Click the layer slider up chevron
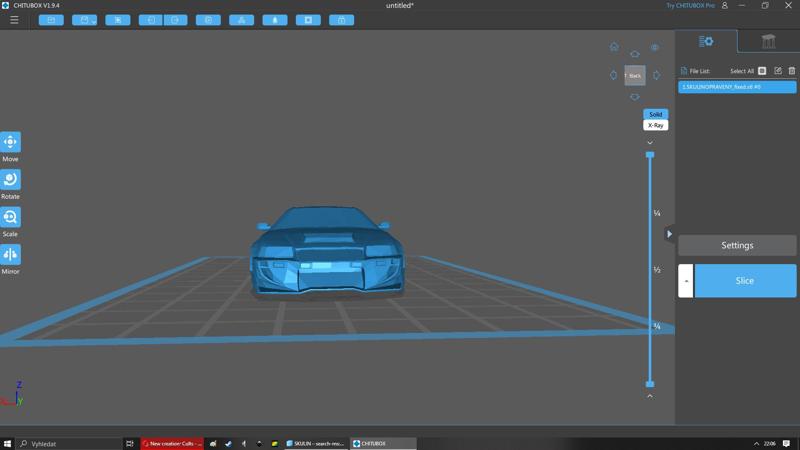This screenshot has height=450, width=800. (650, 143)
